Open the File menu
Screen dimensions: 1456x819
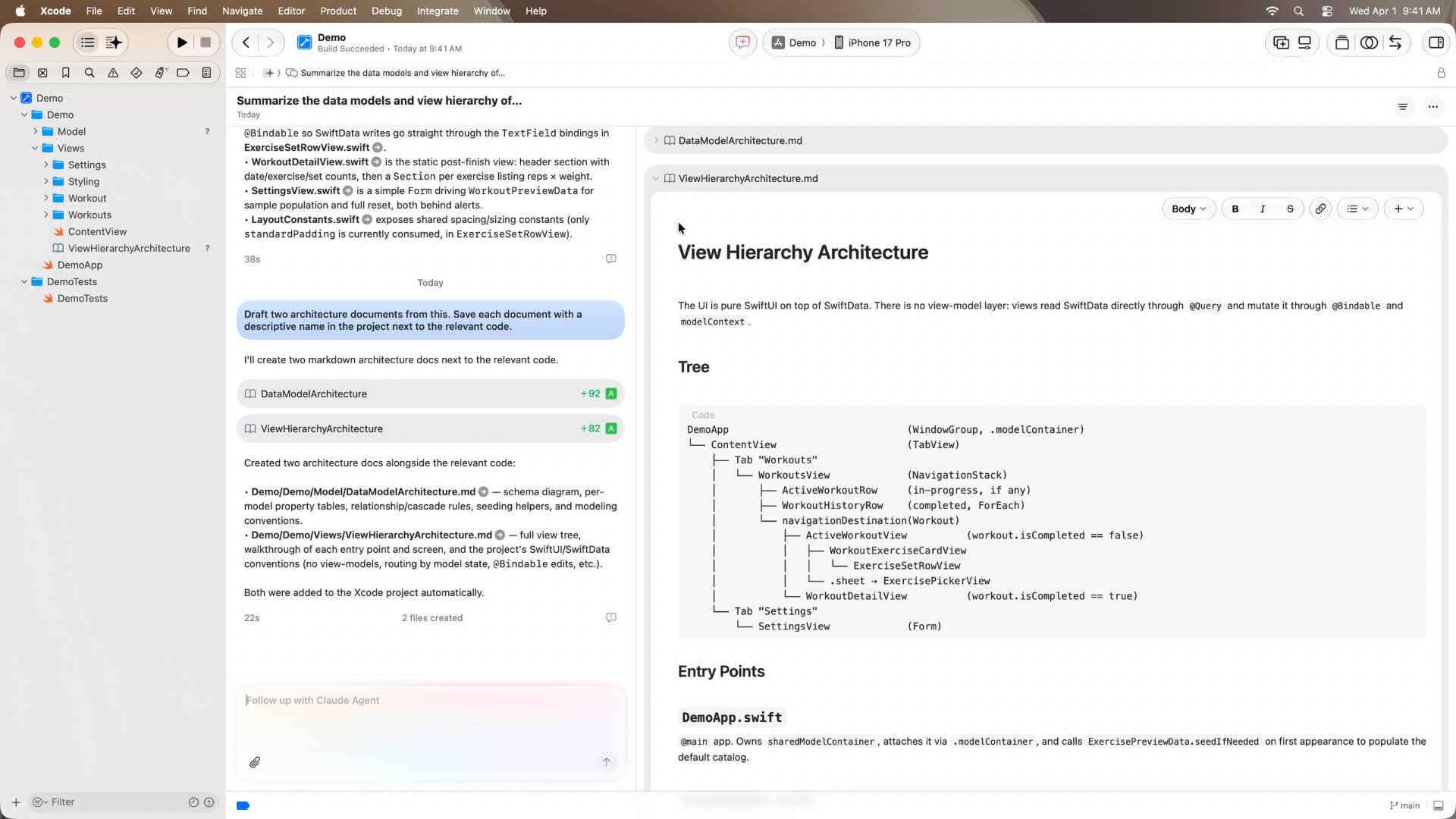point(94,11)
